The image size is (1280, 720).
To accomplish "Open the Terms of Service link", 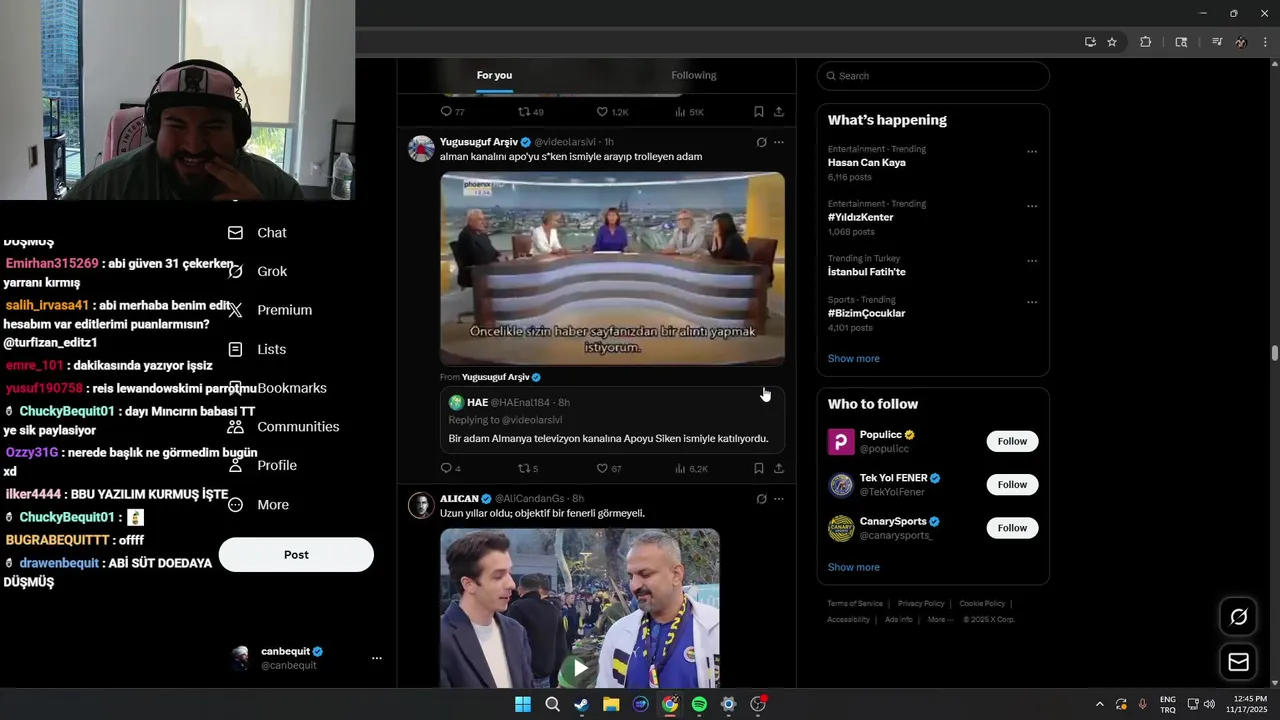I will click(x=855, y=604).
